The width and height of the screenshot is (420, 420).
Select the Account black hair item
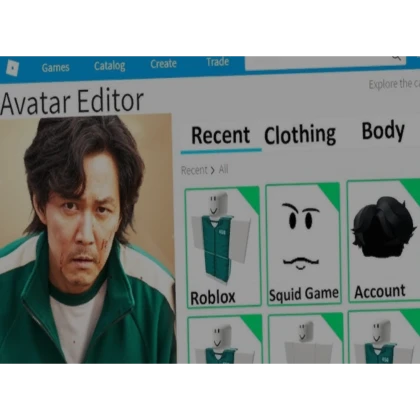(x=383, y=241)
